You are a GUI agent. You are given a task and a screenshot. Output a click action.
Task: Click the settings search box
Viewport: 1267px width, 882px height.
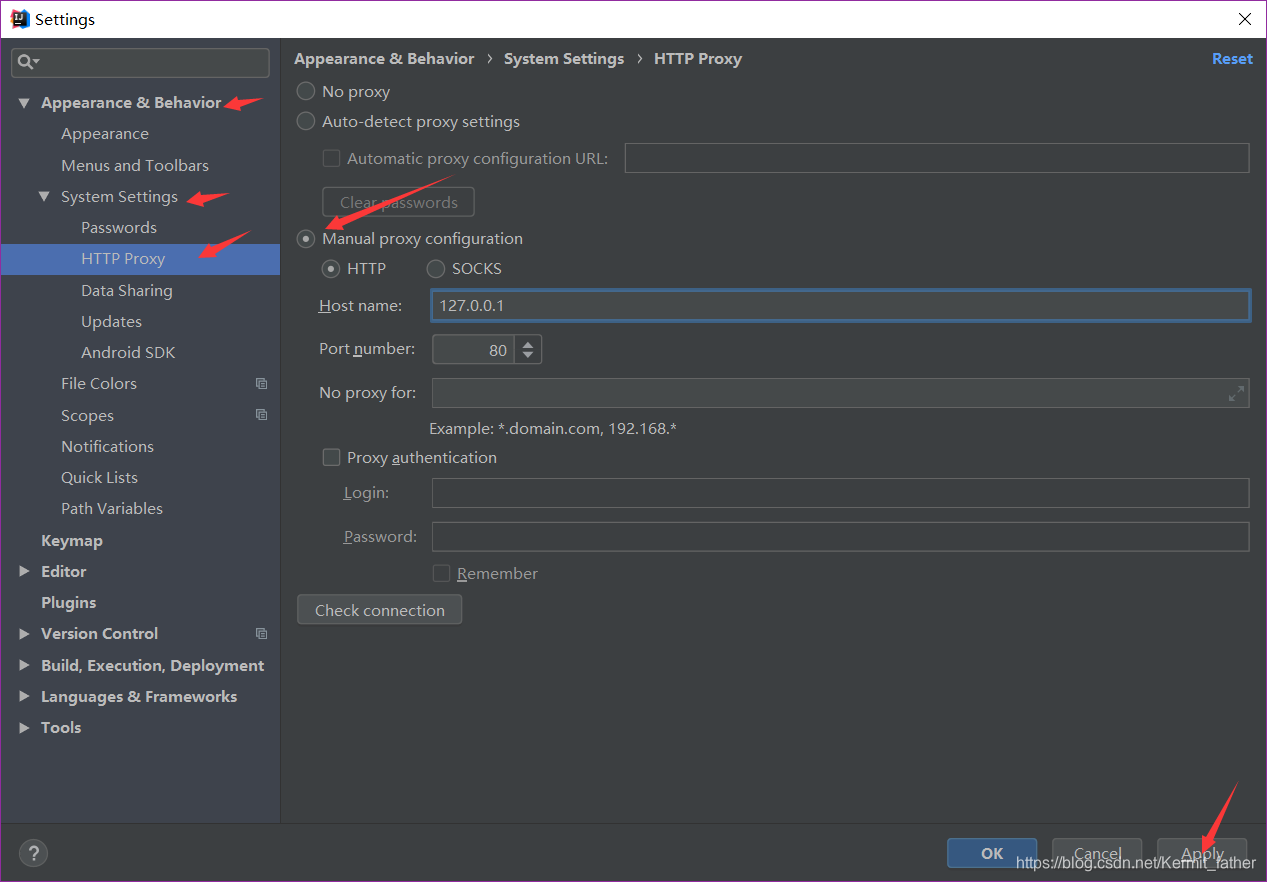tap(140, 62)
